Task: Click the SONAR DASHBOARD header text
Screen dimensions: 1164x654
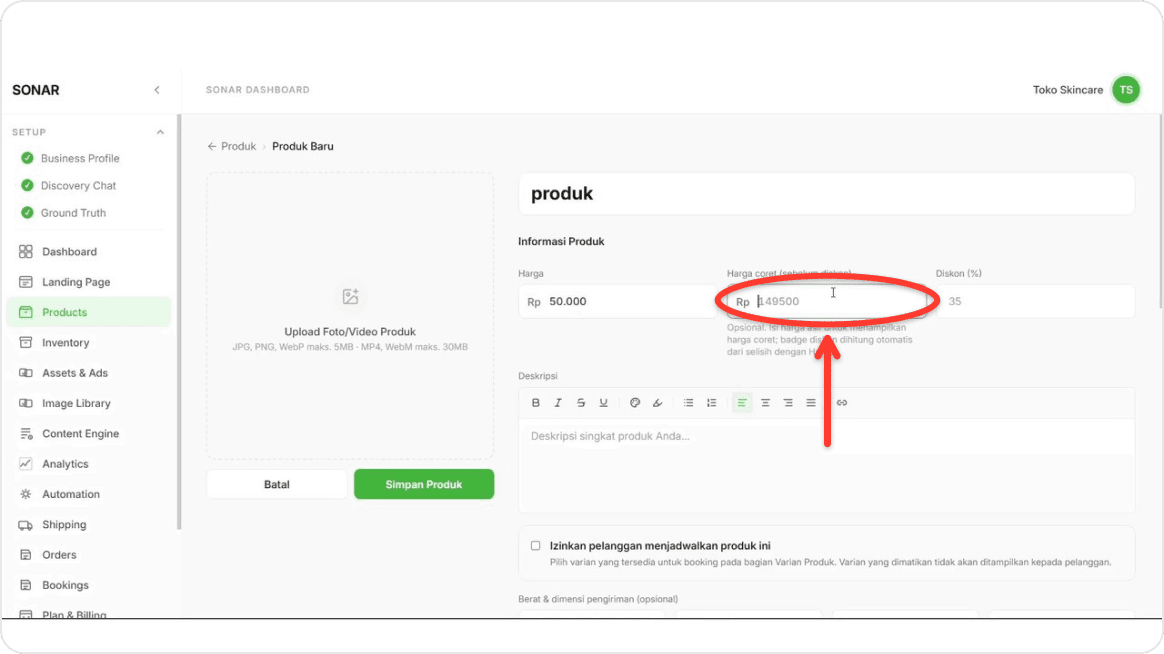Action: (258, 90)
